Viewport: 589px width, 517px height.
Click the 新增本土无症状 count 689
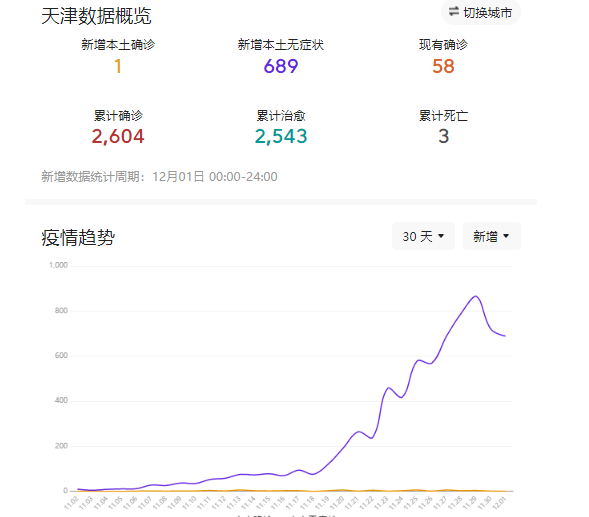[x=281, y=67]
